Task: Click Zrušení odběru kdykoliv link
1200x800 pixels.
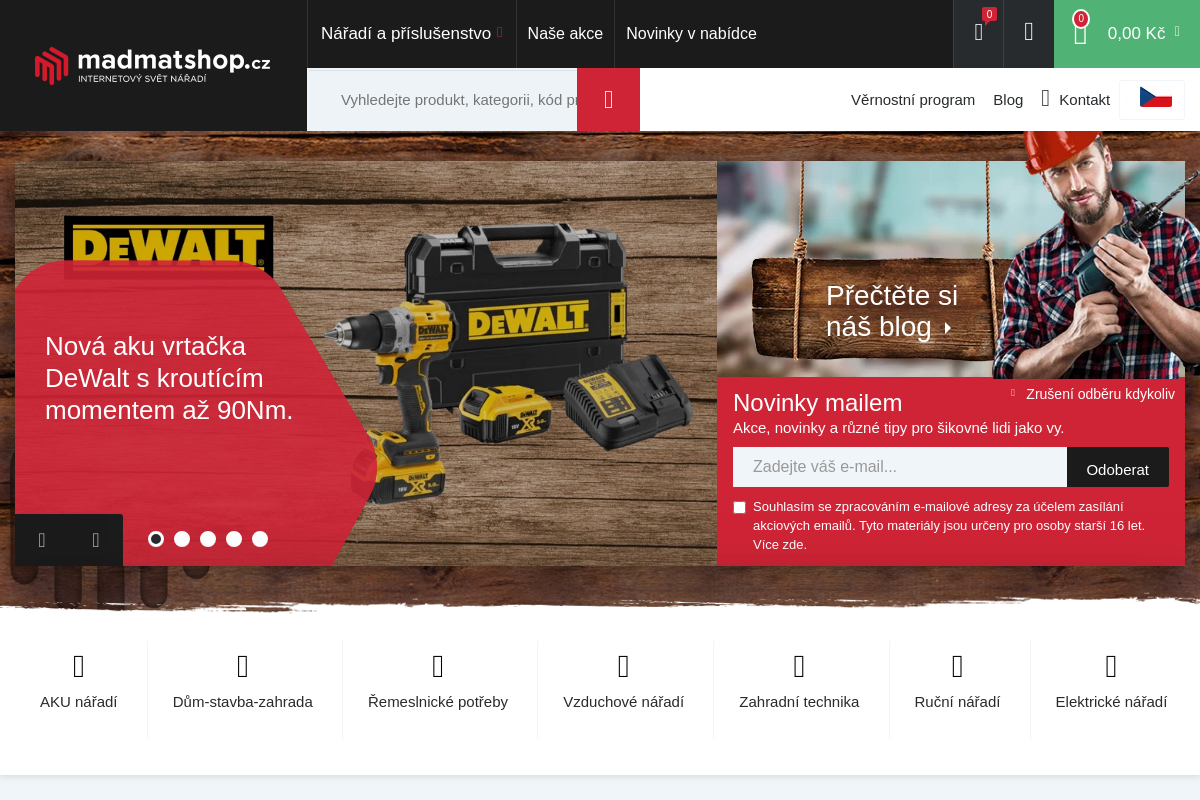Action: coord(1100,394)
